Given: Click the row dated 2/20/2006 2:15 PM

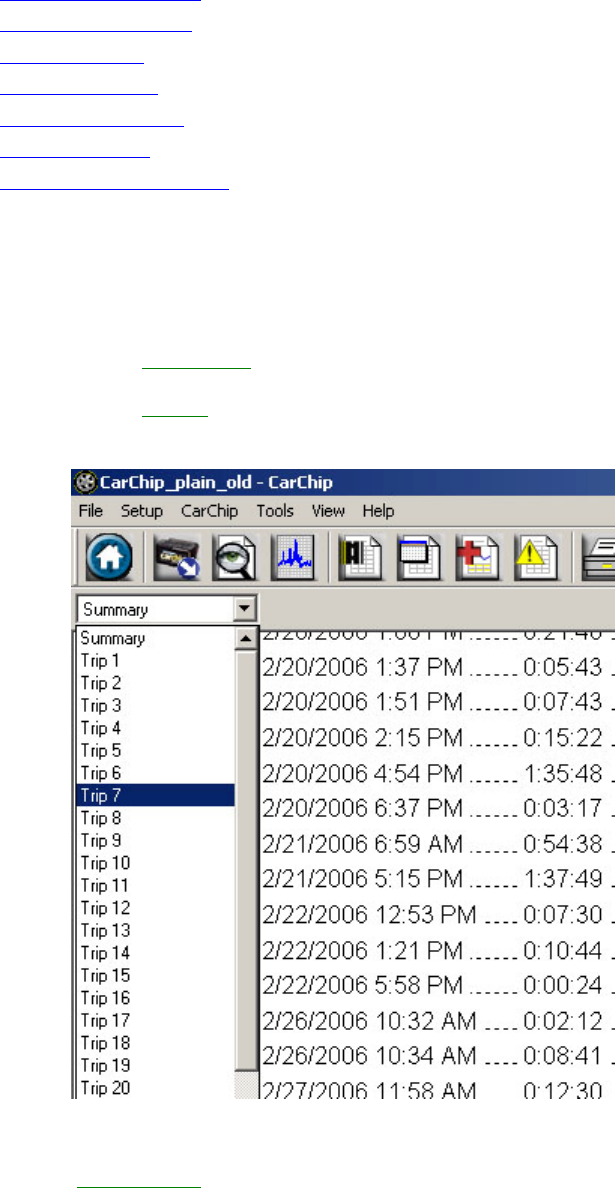Looking at the screenshot, I should 438,737.
